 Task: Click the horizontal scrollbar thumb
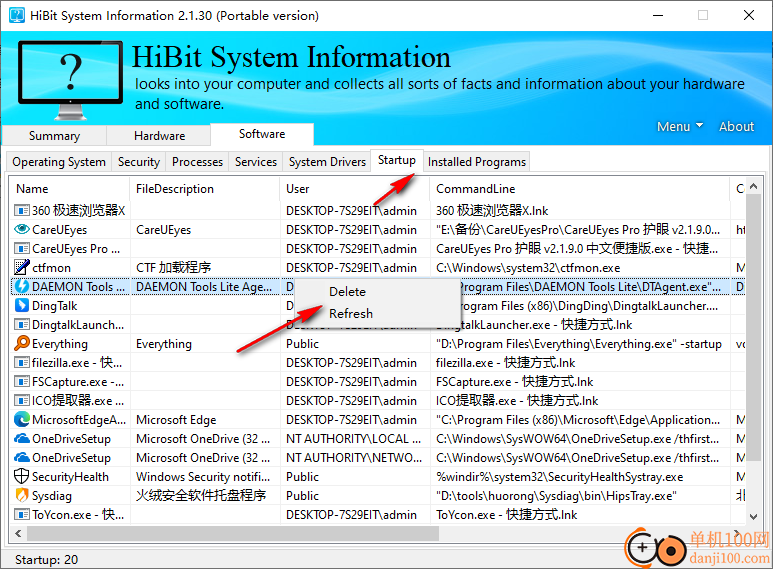click(x=233, y=533)
